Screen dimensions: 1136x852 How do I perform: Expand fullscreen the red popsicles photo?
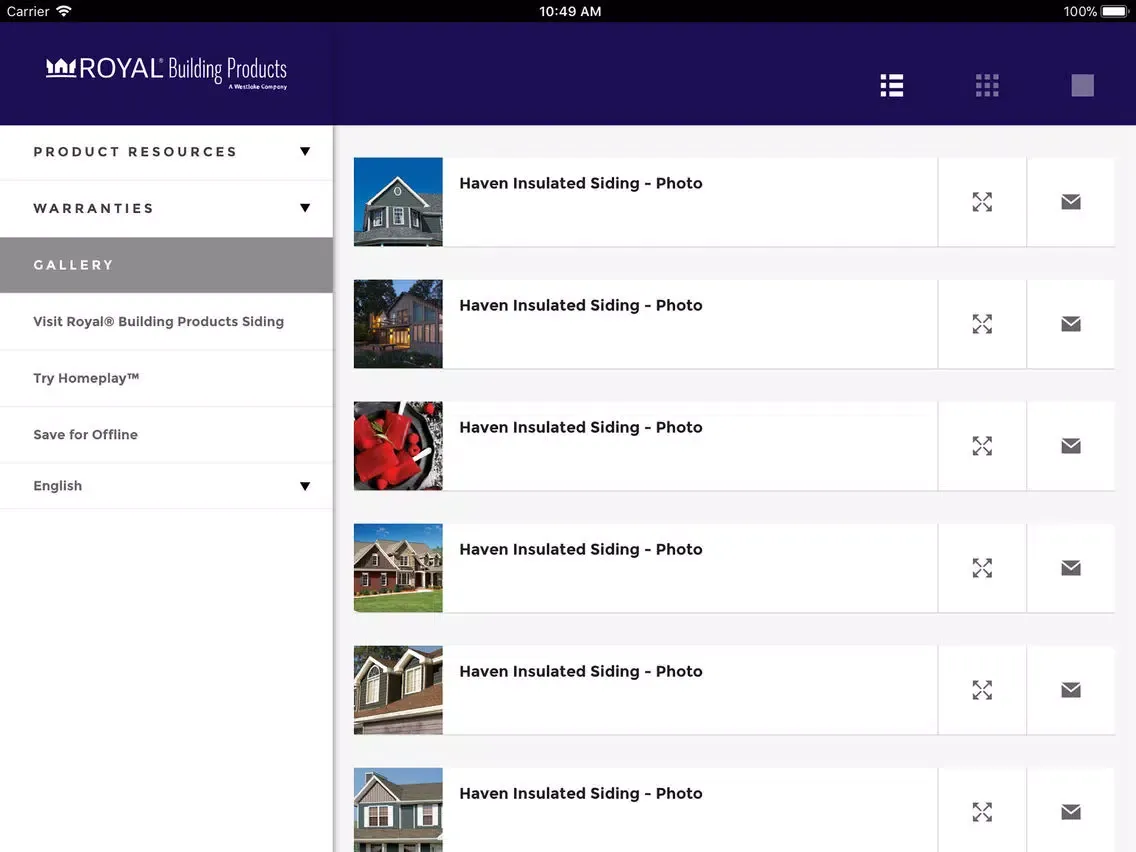click(x=982, y=446)
